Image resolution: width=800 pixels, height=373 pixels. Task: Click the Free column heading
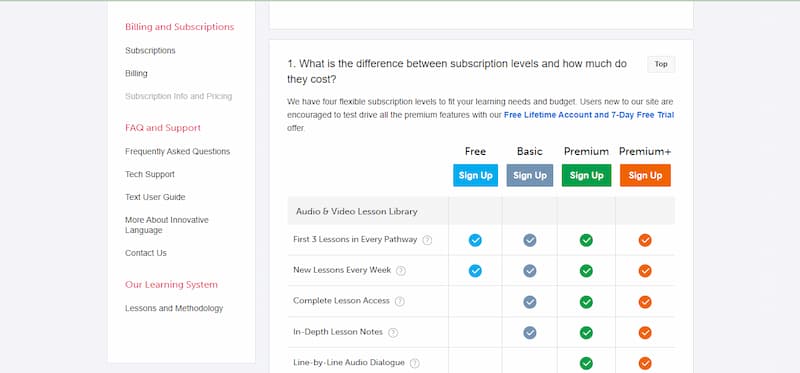(x=475, y=152)
